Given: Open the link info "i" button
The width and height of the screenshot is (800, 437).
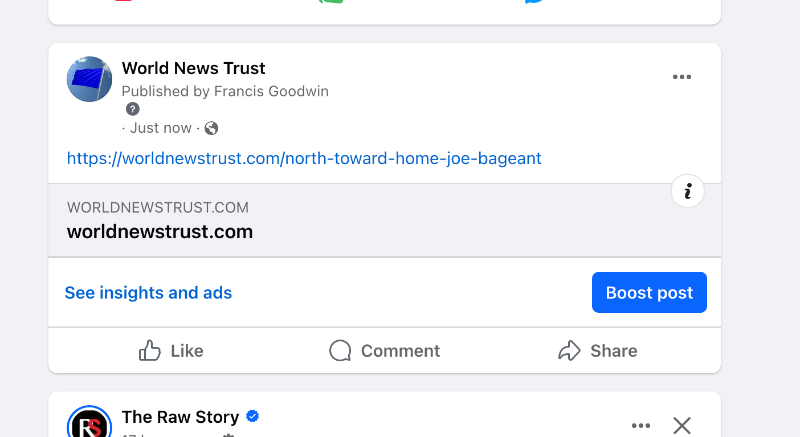Looking at the screenshot, I should [688, 191].
